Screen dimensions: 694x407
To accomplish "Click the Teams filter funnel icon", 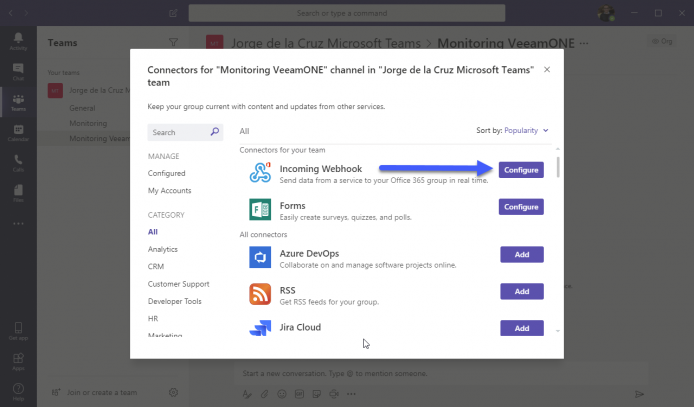I will (174, 42).
